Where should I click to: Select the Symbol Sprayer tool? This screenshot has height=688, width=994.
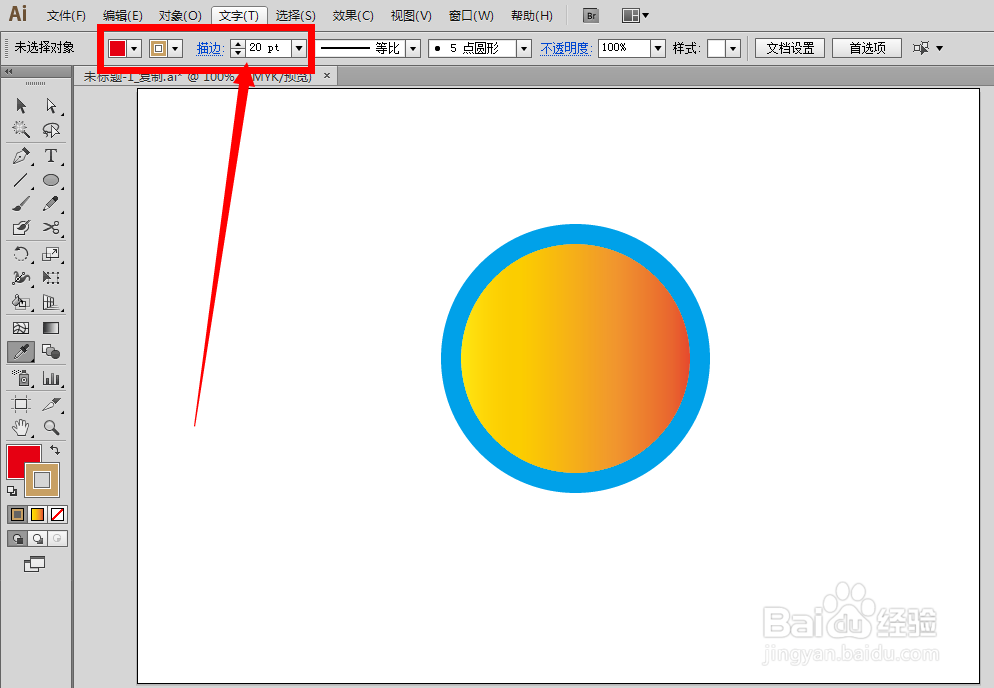point(21,379)
